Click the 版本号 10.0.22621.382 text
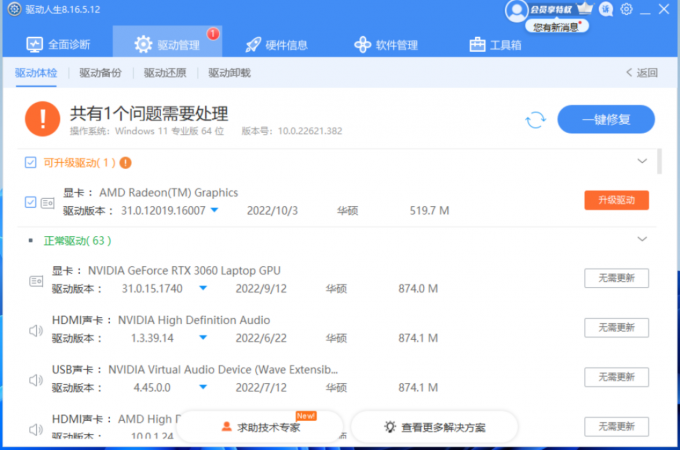 (x=292, y=131)
